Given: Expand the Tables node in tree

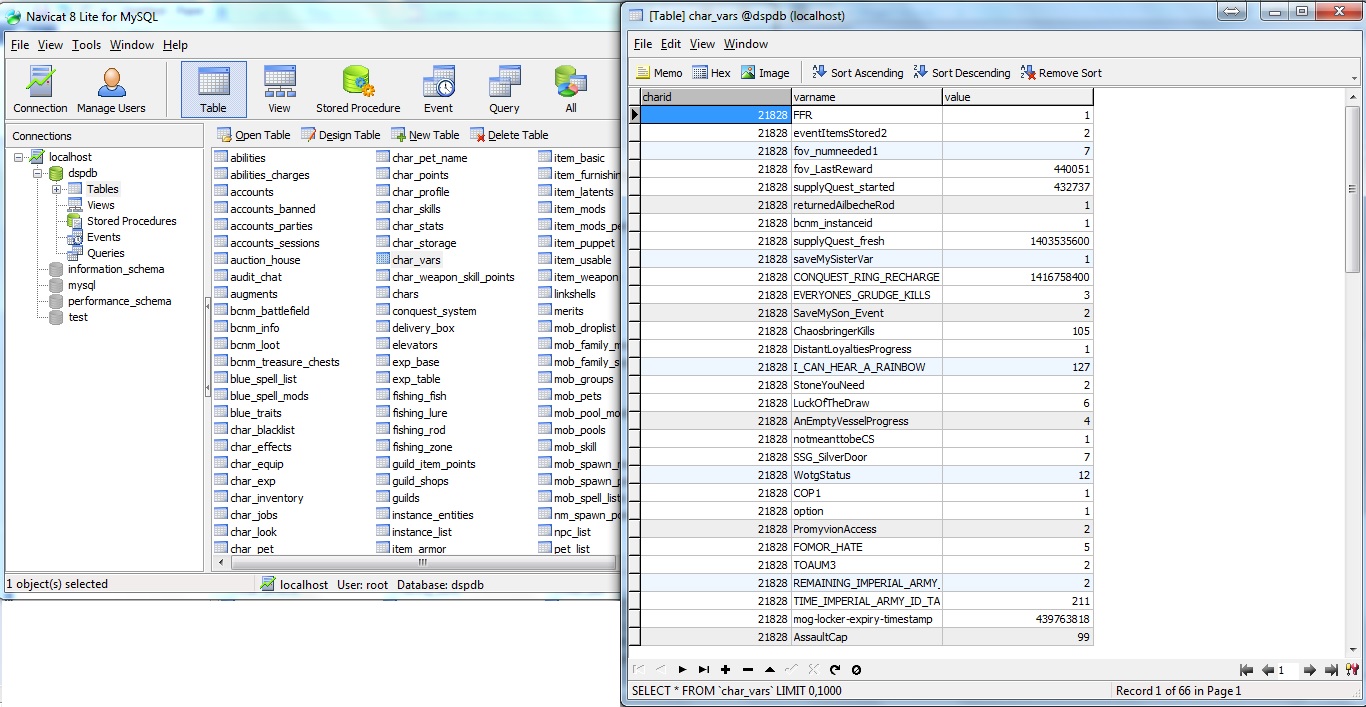Looking at the screenshot, I should click(57, 189).
